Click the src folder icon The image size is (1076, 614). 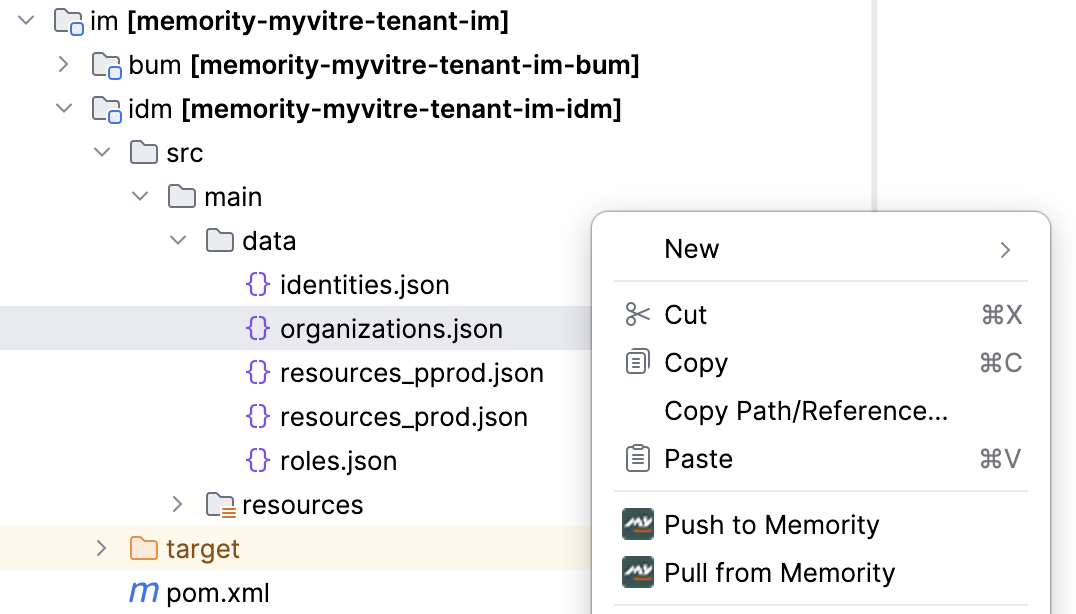144,152
